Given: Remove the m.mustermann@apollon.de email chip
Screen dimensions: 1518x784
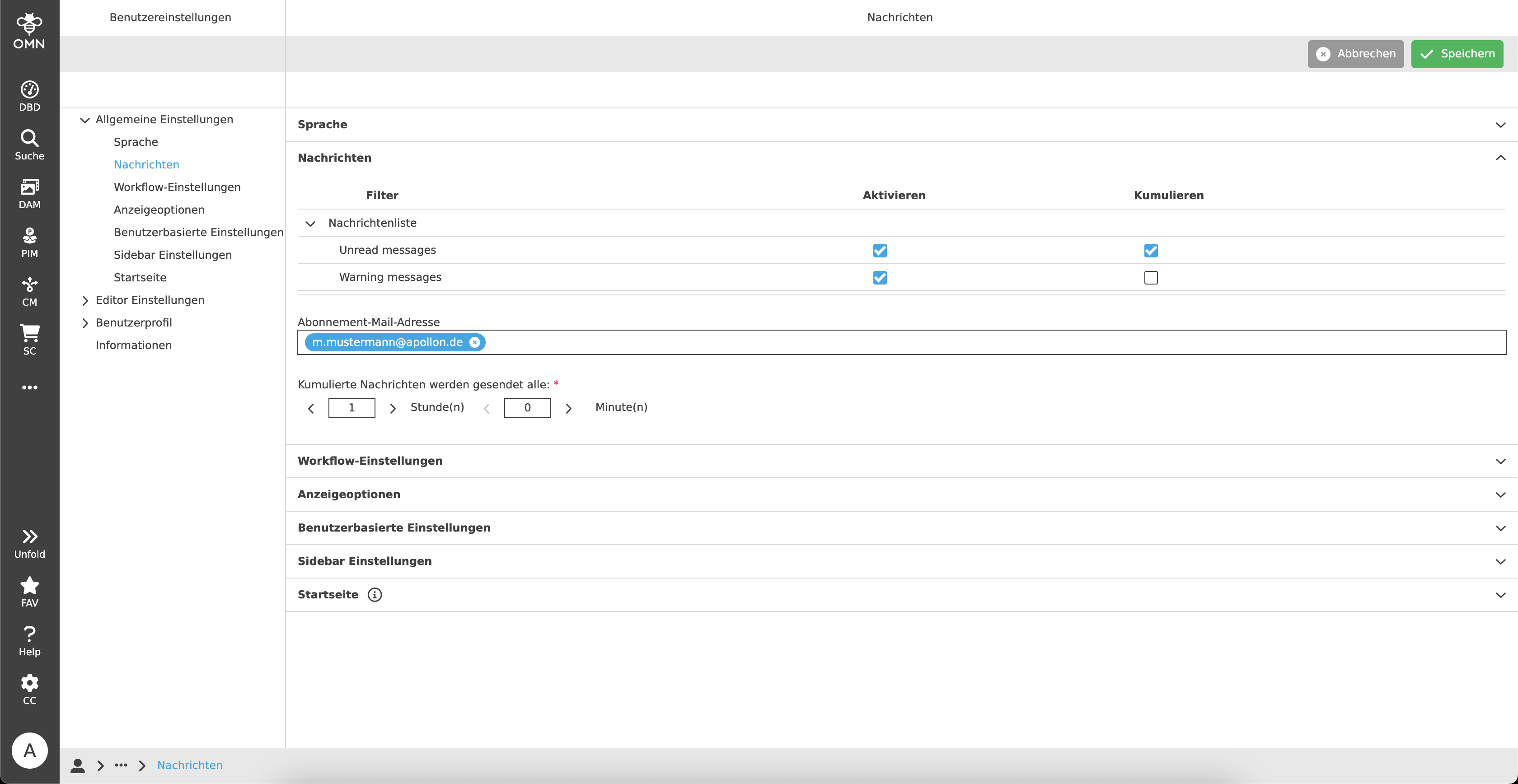Looking at the screenshot, I should (x=474, y=342).
